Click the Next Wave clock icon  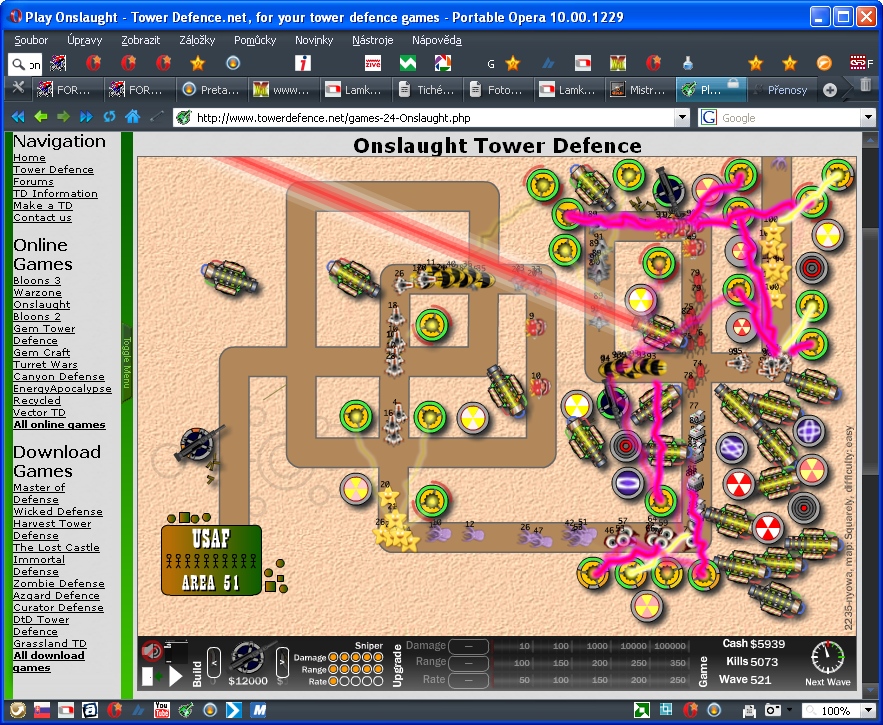tap(828, 658)
